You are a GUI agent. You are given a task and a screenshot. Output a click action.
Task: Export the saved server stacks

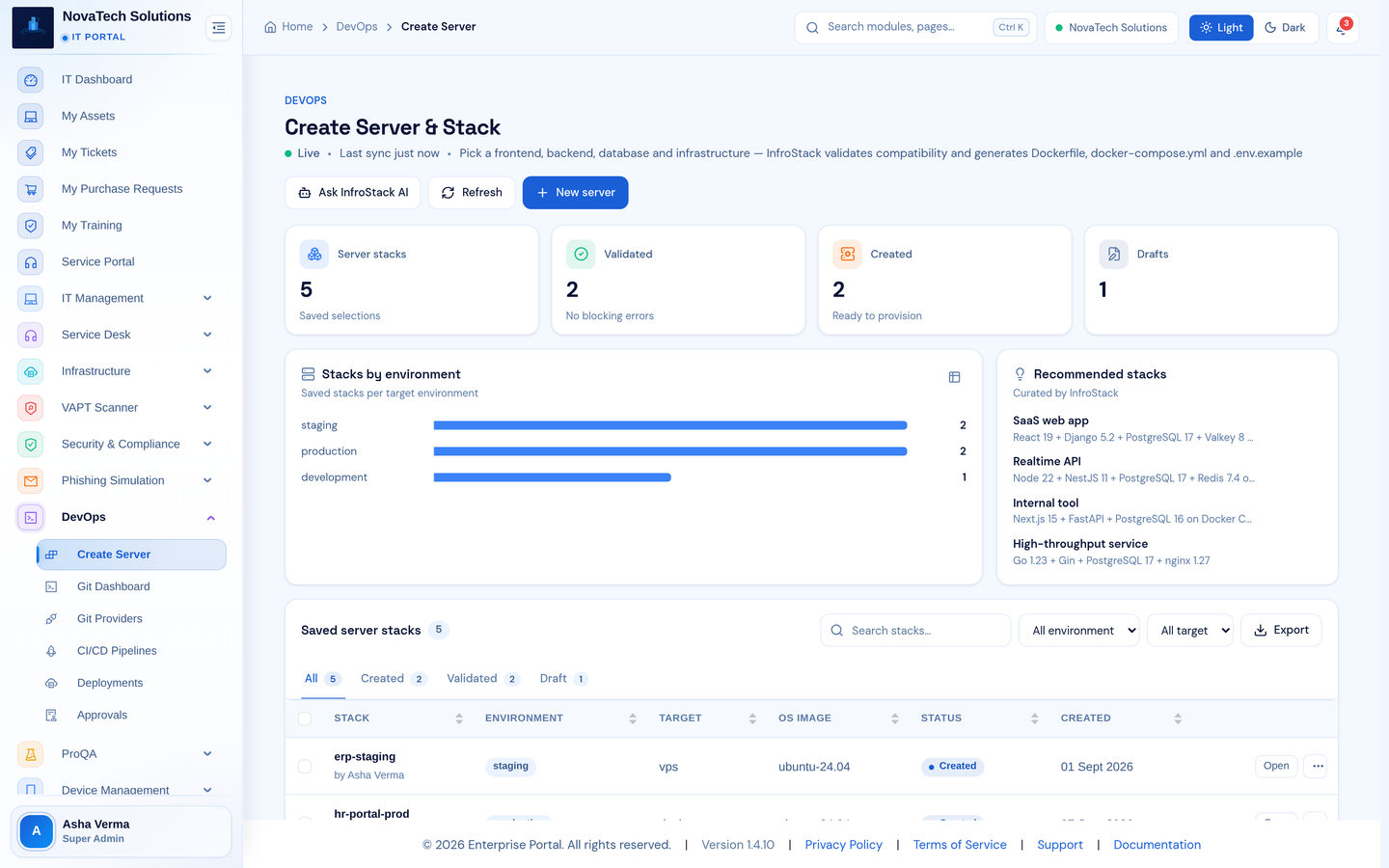pos(1281,631)
